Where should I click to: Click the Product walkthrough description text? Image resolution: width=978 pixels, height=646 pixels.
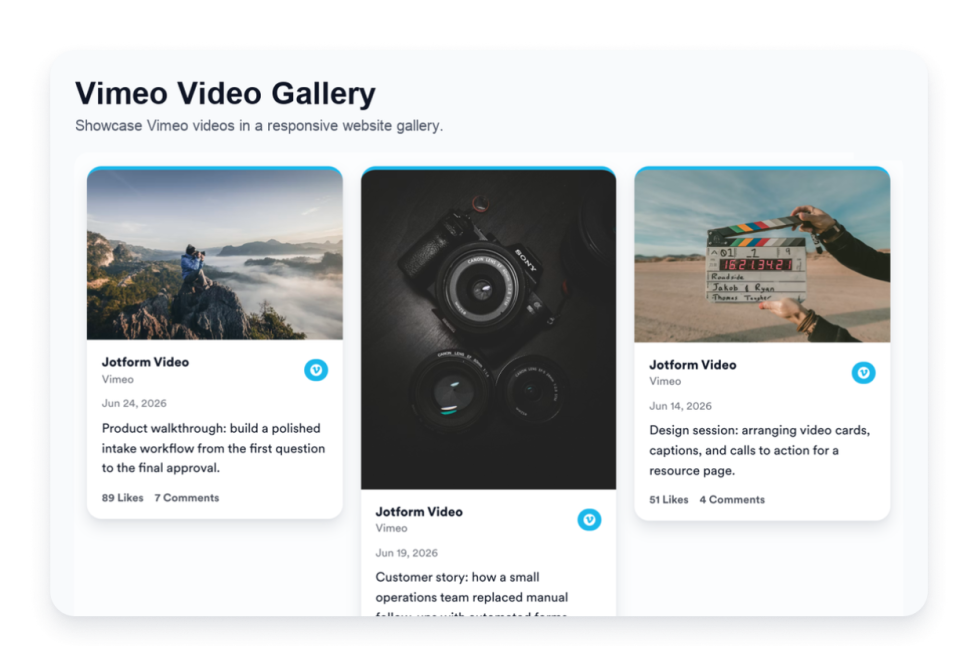(x=213, y=448)
